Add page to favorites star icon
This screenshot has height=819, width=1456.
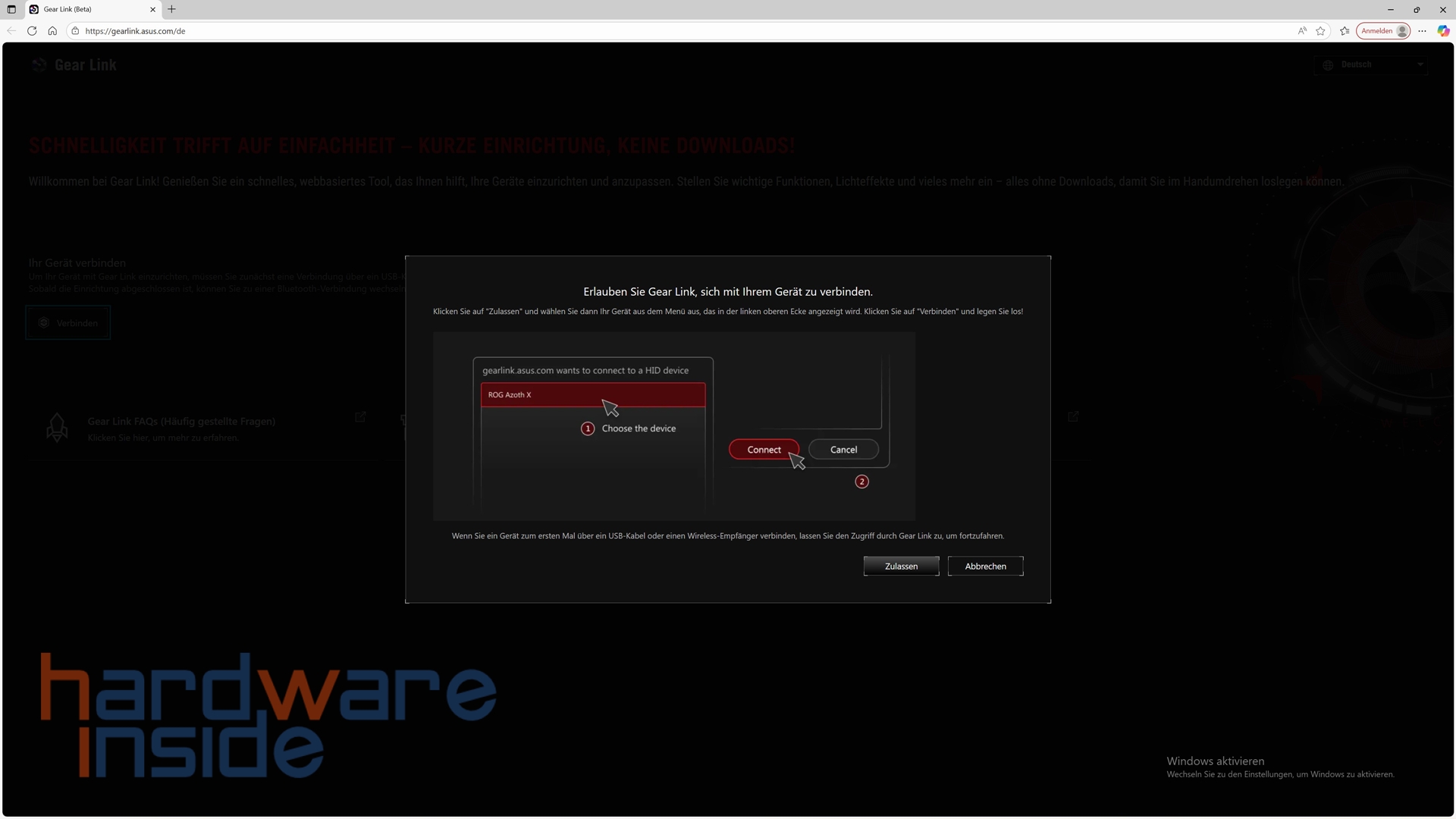[x=1321, y=31]
